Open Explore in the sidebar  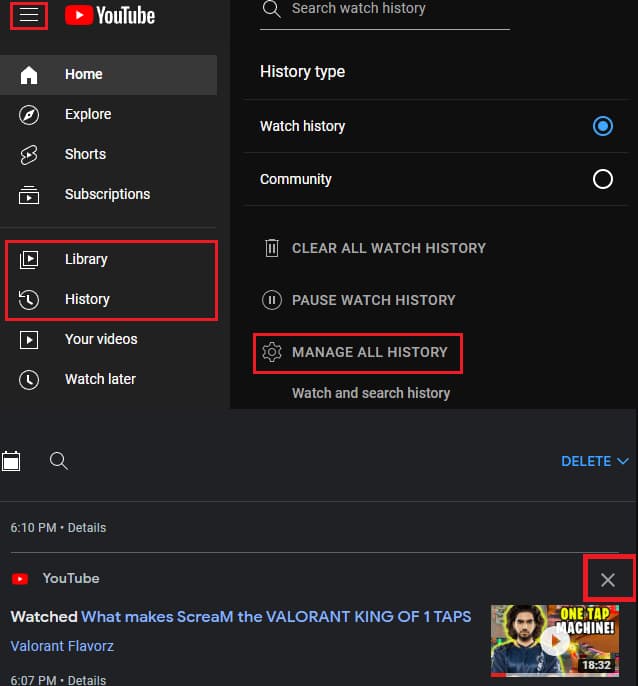click(x=109, y=115)
